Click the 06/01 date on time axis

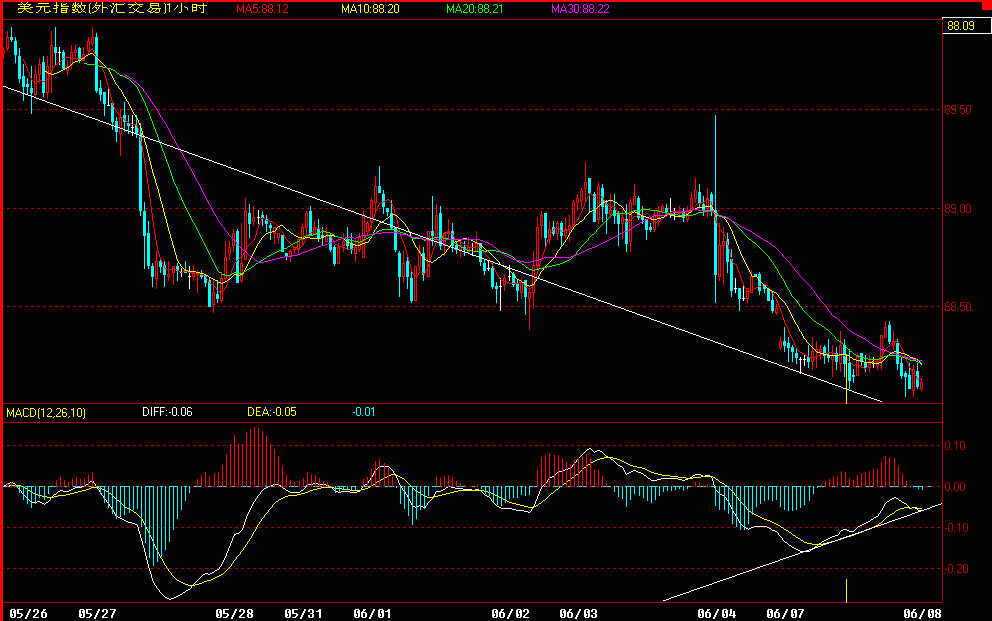(372, 611)
